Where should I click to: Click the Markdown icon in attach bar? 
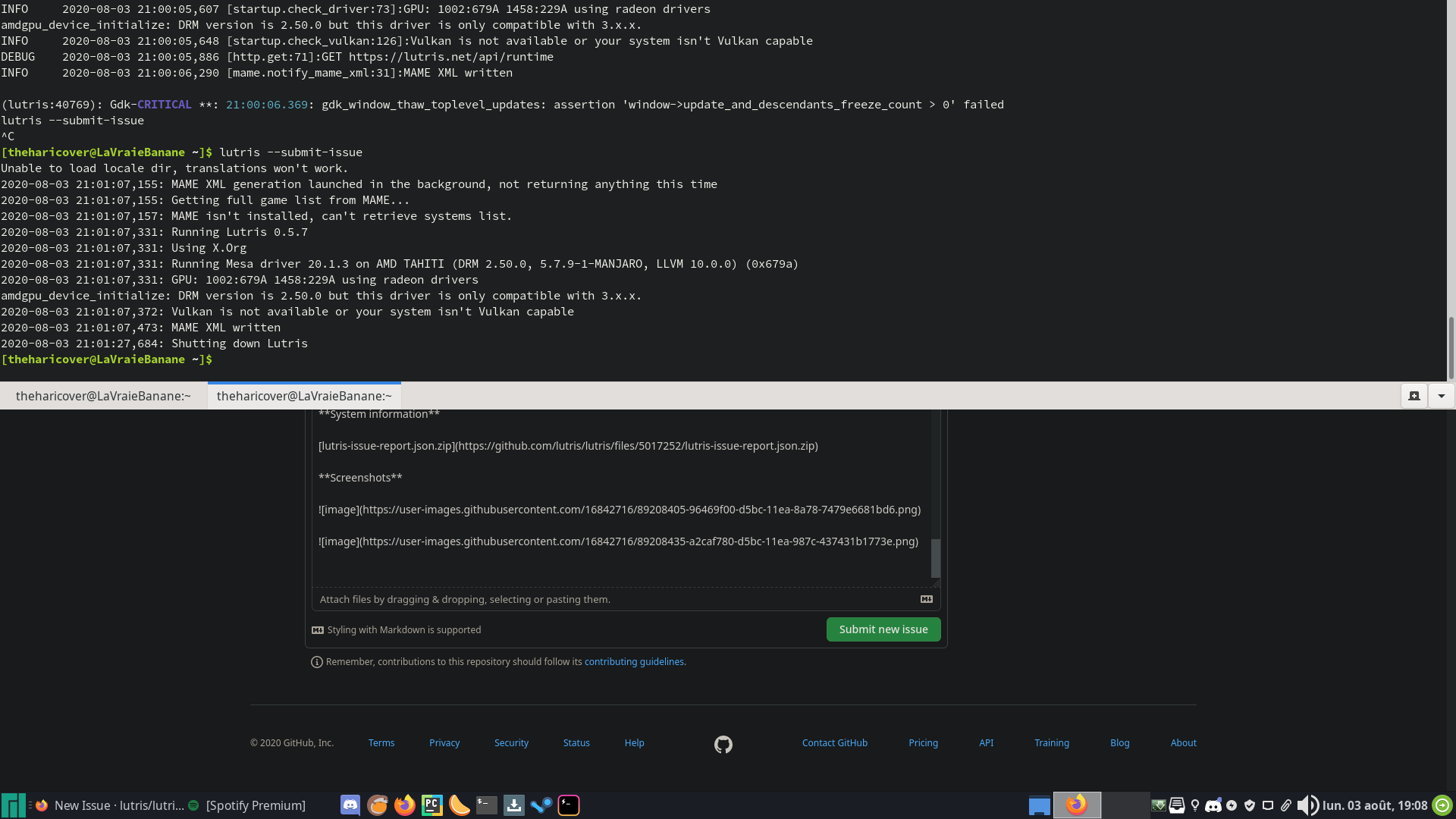click(x=927, y=599)
